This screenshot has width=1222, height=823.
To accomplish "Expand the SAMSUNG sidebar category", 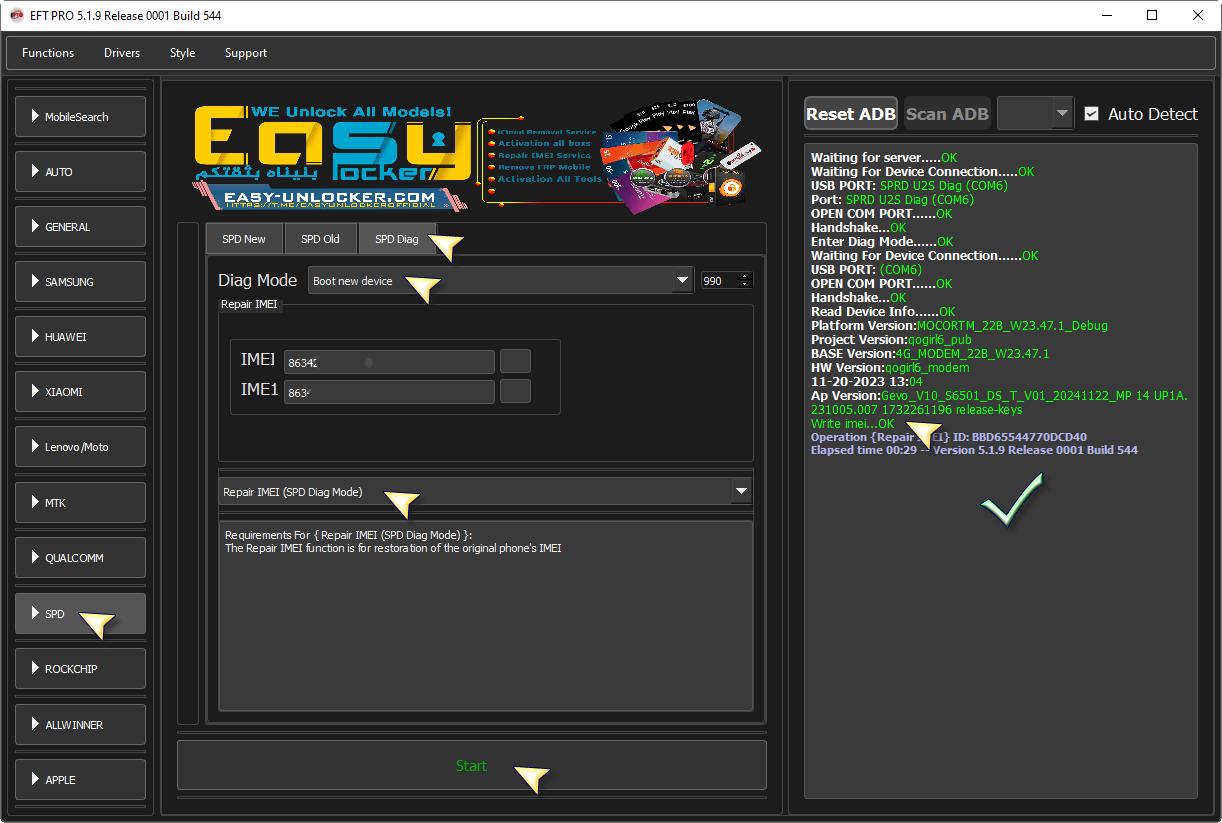I will coord(80,282).
